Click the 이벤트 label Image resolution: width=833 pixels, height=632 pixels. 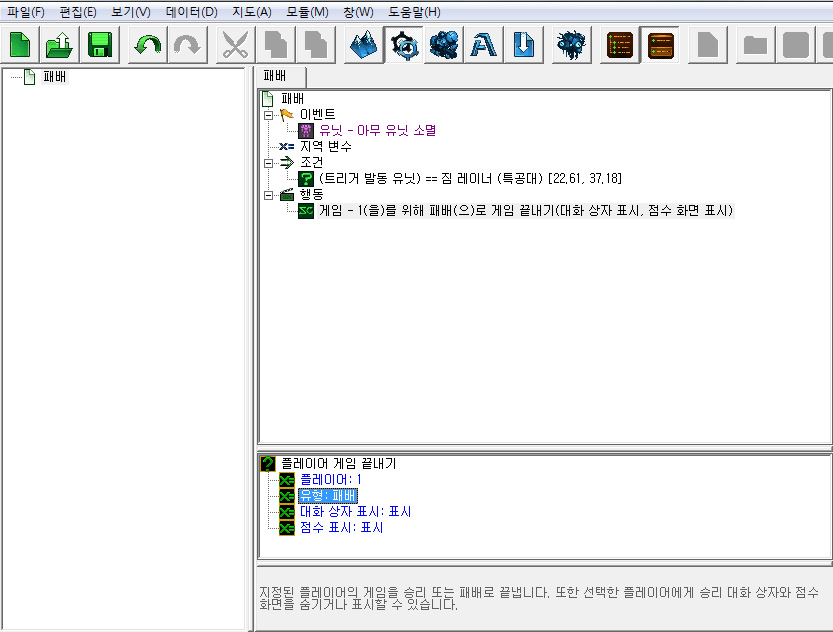pyautogui.click(x=318, y=114)
